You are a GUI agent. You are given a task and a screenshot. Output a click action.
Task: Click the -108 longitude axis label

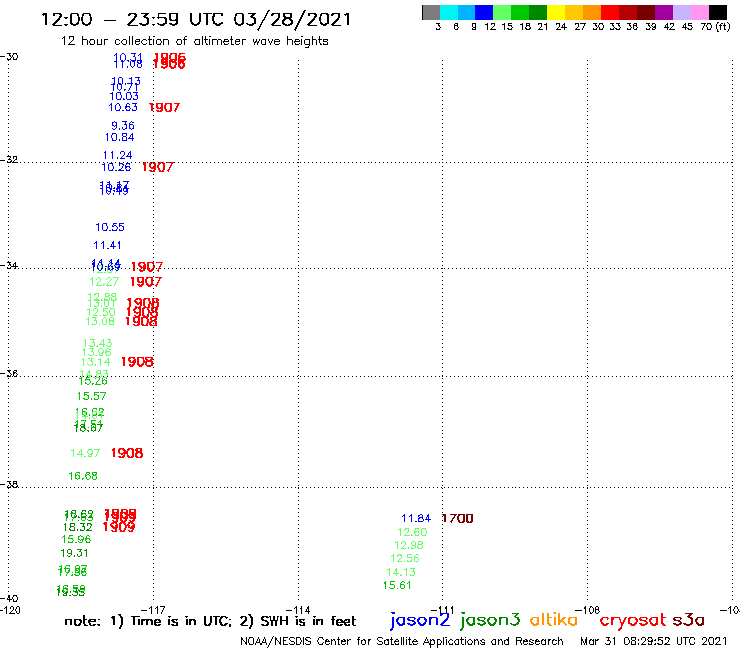coord(588,610)
